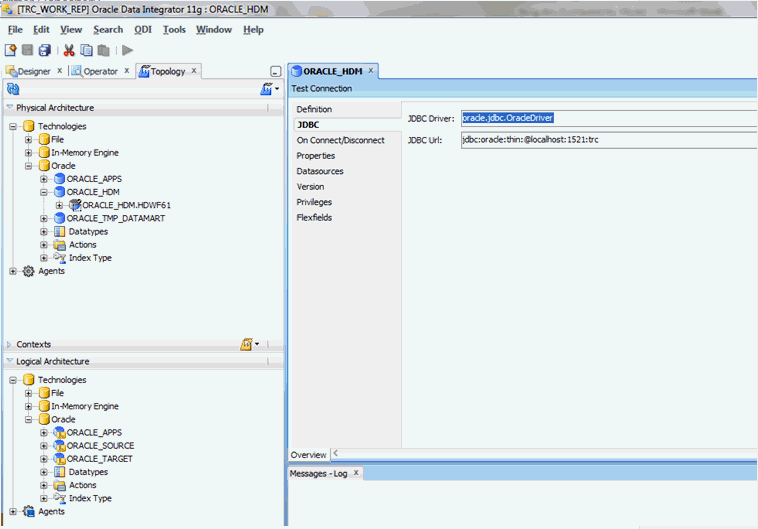Click the Copy toolbar icon
The height and width of the screenshot is (529, 758).
click(x=87, y=50)
